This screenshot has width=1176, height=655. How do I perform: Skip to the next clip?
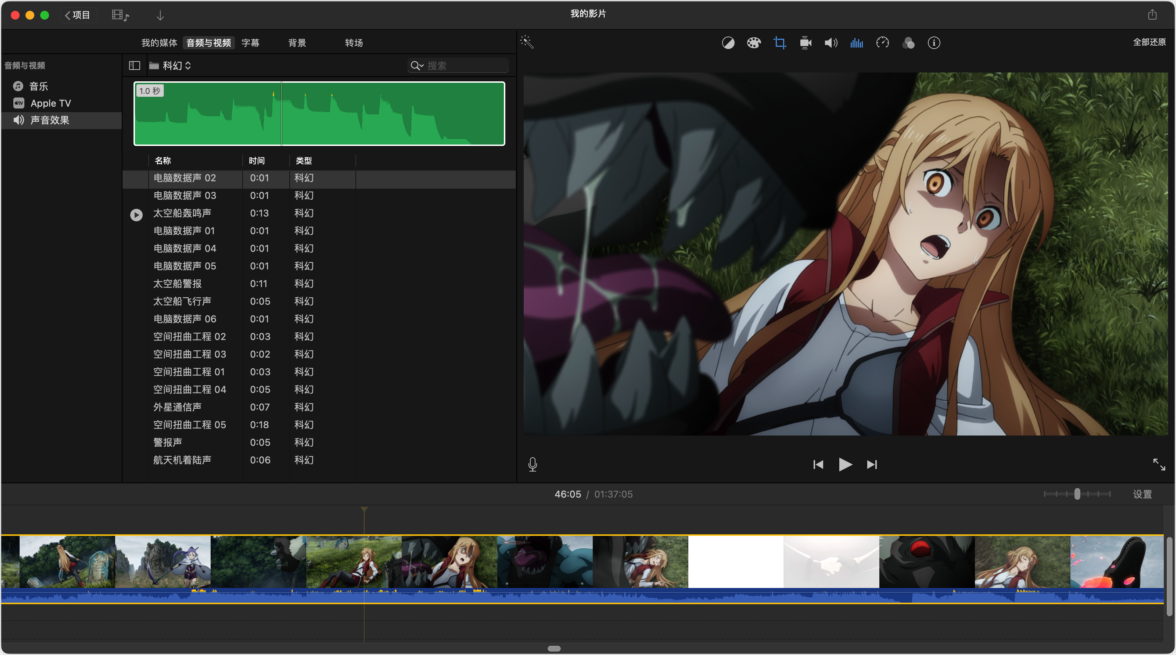[872, 464]
